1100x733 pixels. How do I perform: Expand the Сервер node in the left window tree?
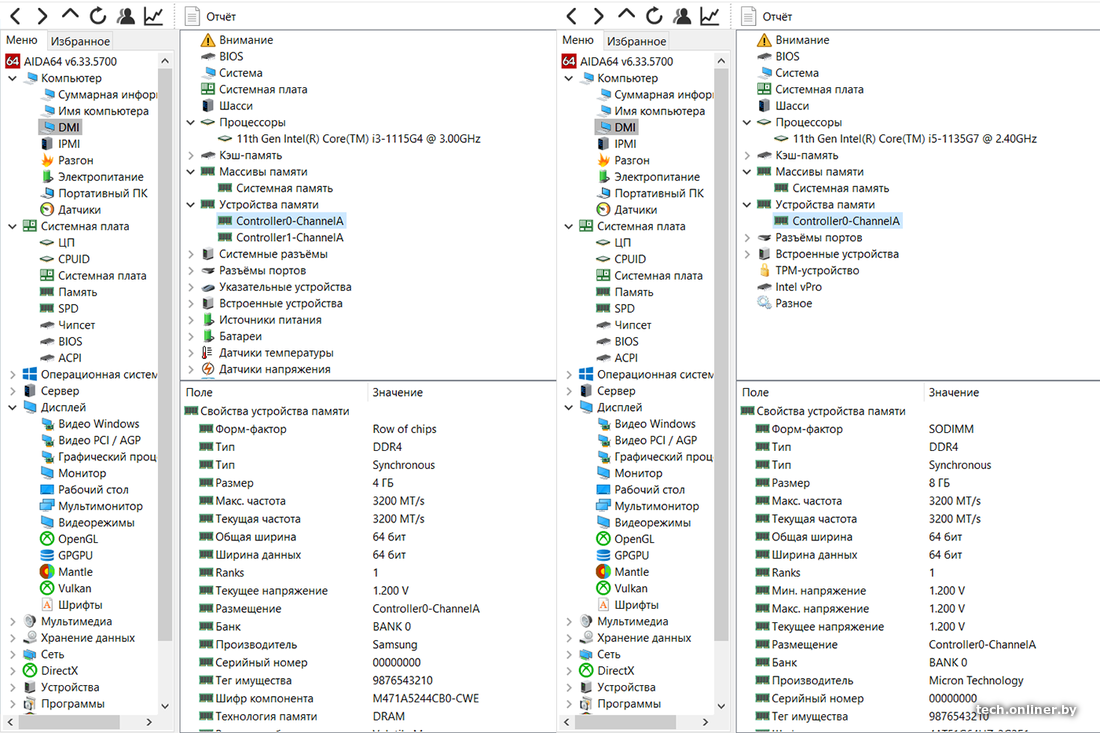12,391
